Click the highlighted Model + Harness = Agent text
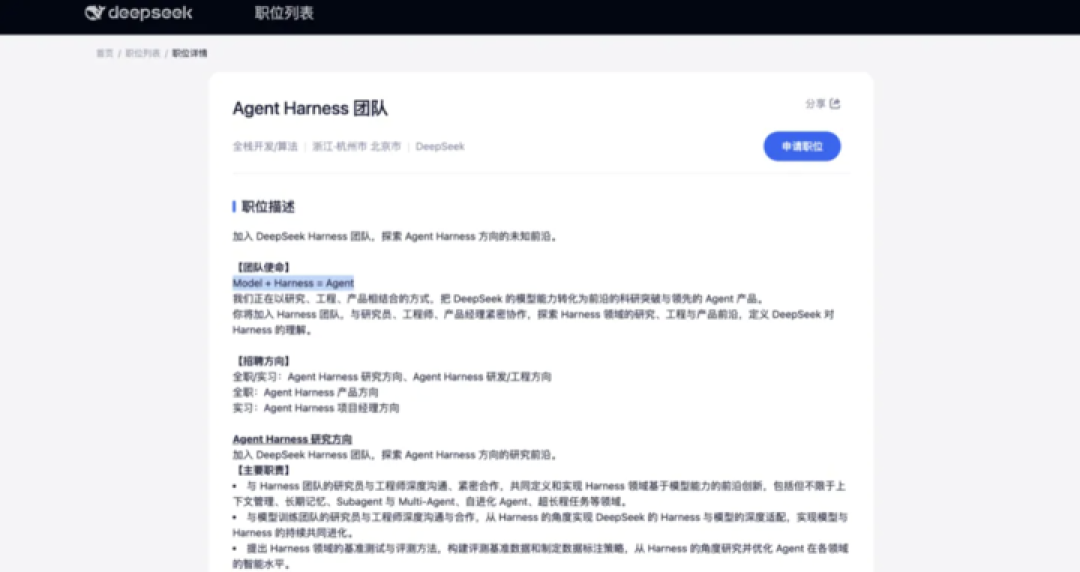Viewport: 1080px width, 572px height. click(x=293, y=283)
